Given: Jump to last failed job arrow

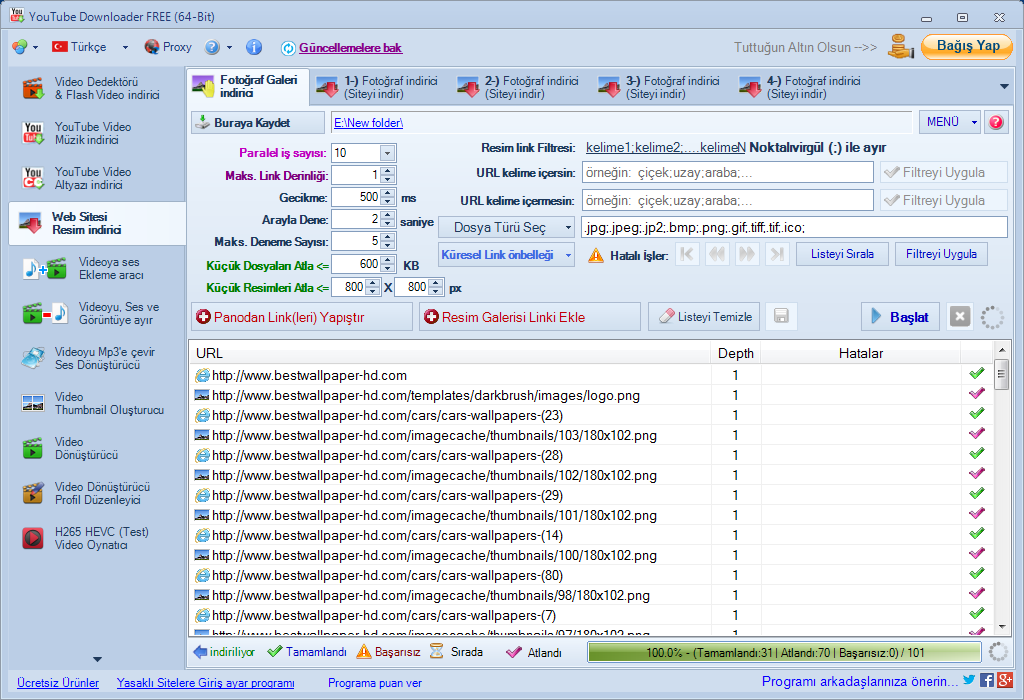Looking at the screenshot, I should click(x=776, y=255).
